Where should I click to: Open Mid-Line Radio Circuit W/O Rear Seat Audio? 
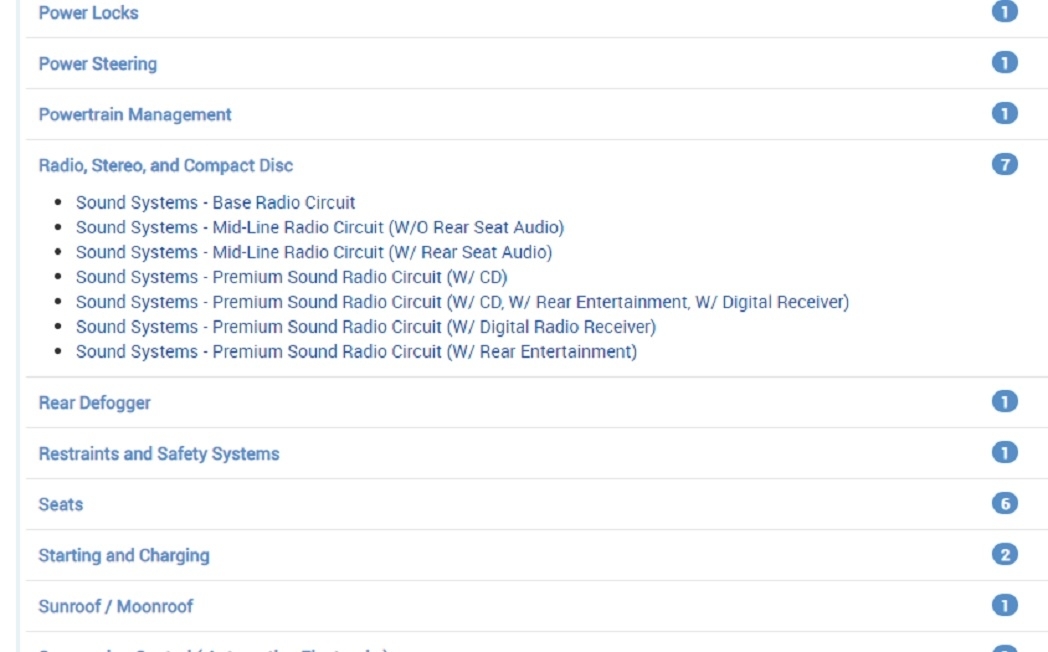coord(319,228)
